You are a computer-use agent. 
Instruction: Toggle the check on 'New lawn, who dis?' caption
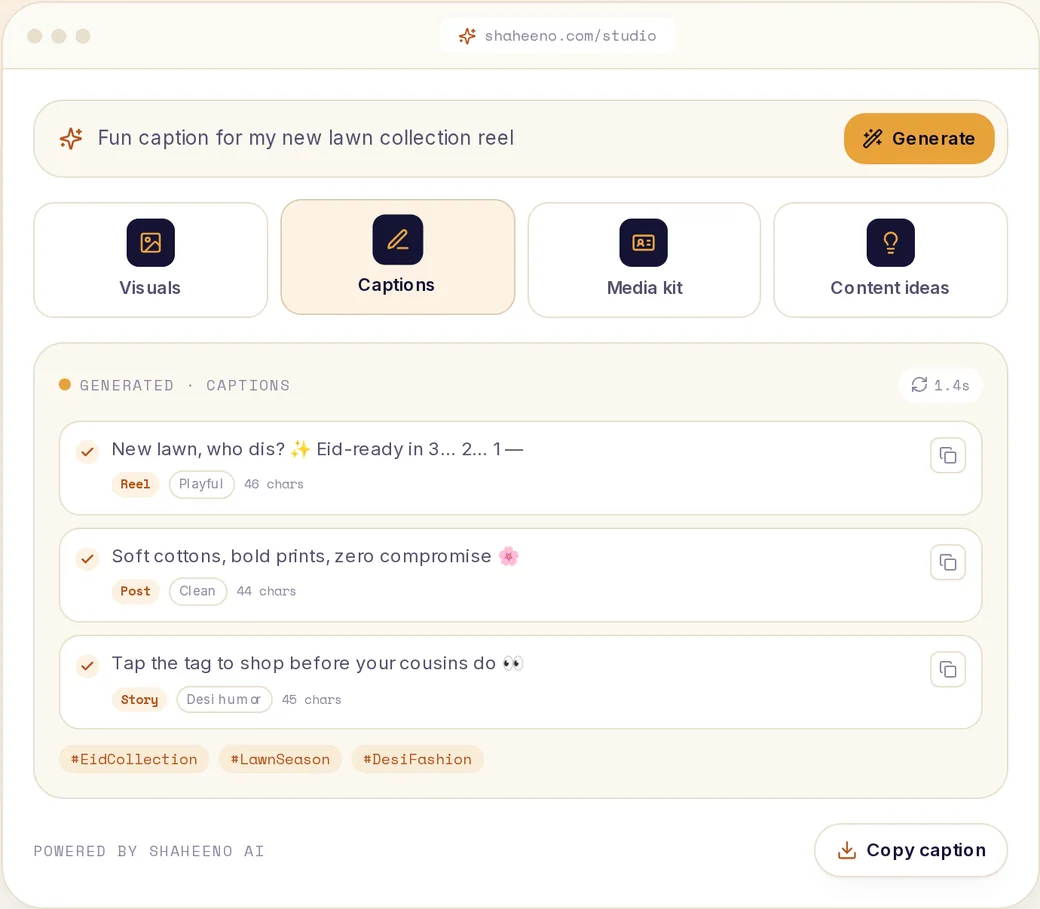[87, 452]
